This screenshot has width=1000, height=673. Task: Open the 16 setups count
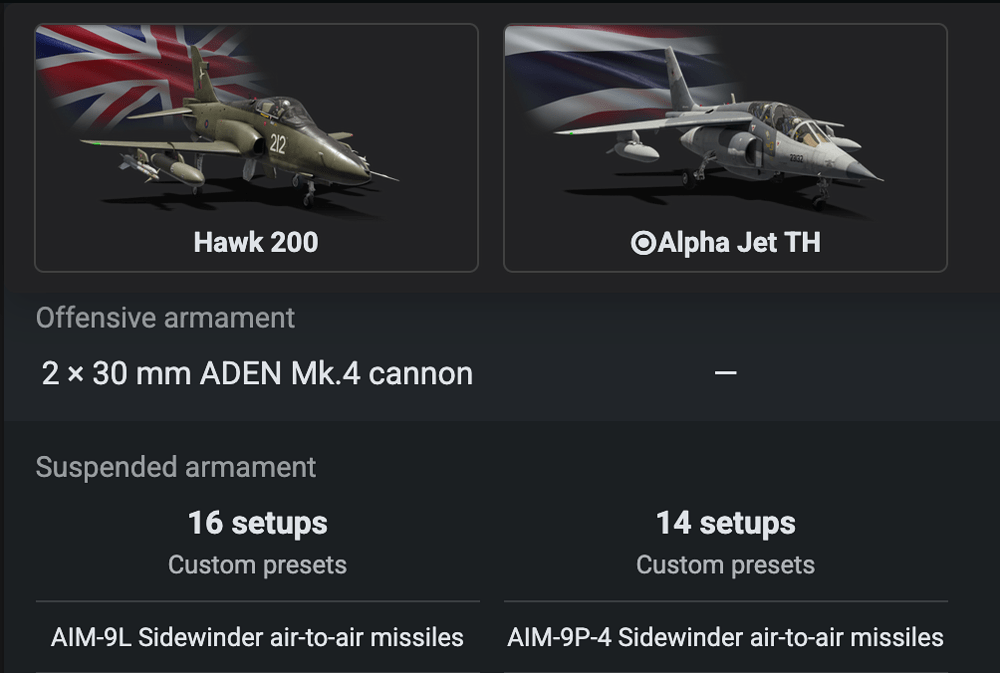tap(257, 523)
